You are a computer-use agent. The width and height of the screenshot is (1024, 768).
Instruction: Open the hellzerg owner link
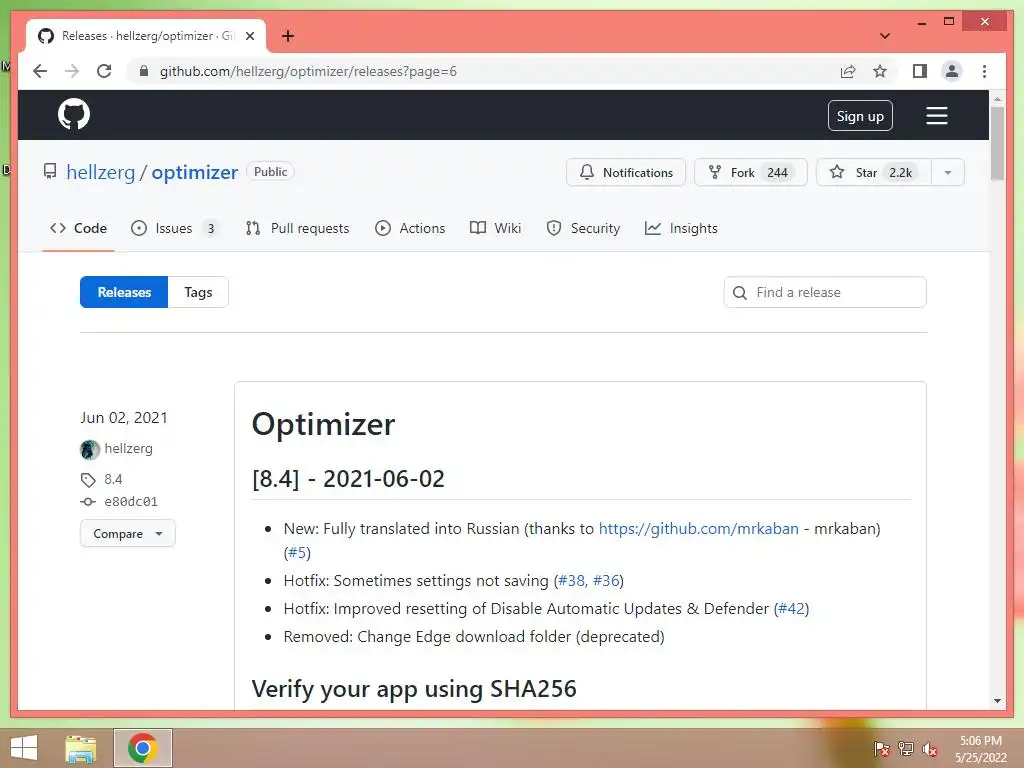(101, 172)
